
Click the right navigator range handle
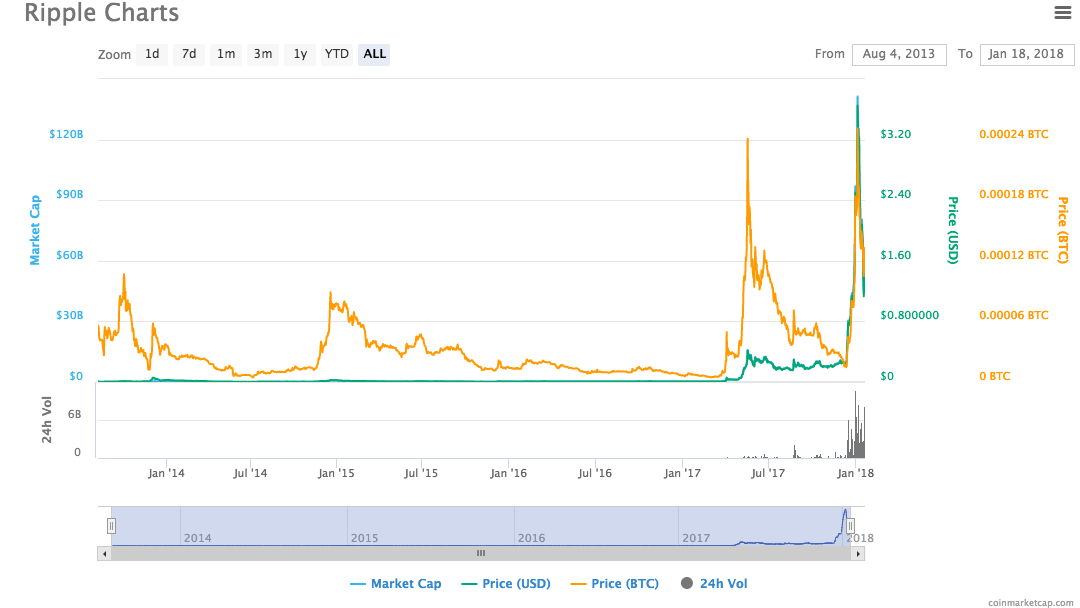point(851,526)
